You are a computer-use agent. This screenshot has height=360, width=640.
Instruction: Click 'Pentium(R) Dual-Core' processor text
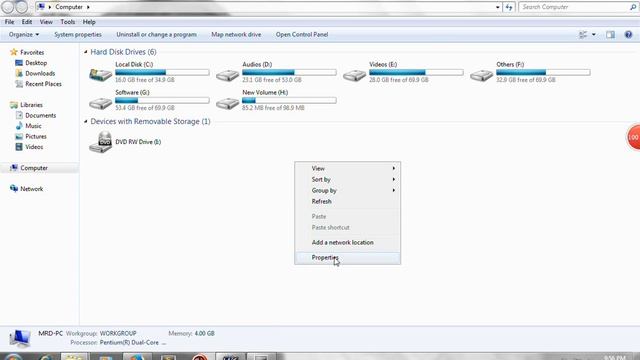tap(129, 343)
